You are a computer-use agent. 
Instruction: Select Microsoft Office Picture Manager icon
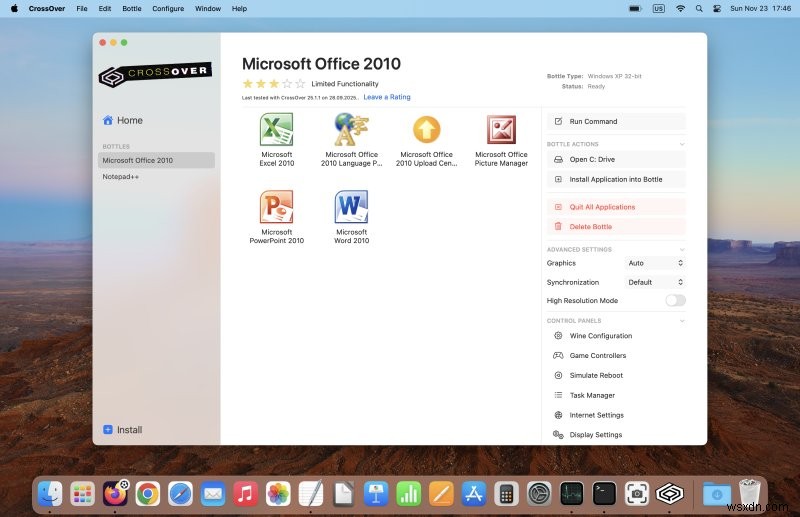501,130
